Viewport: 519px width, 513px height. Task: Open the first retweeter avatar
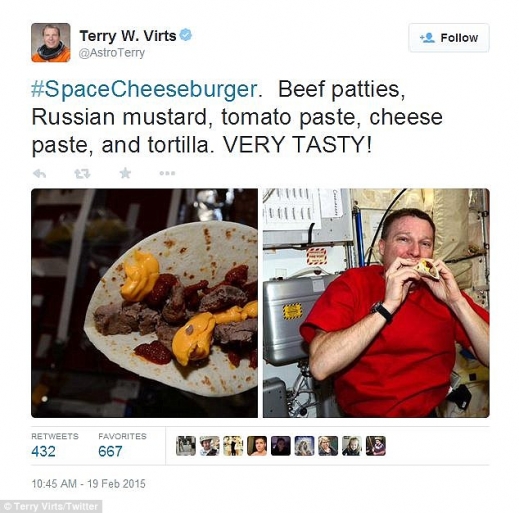(x=186, y=446)
